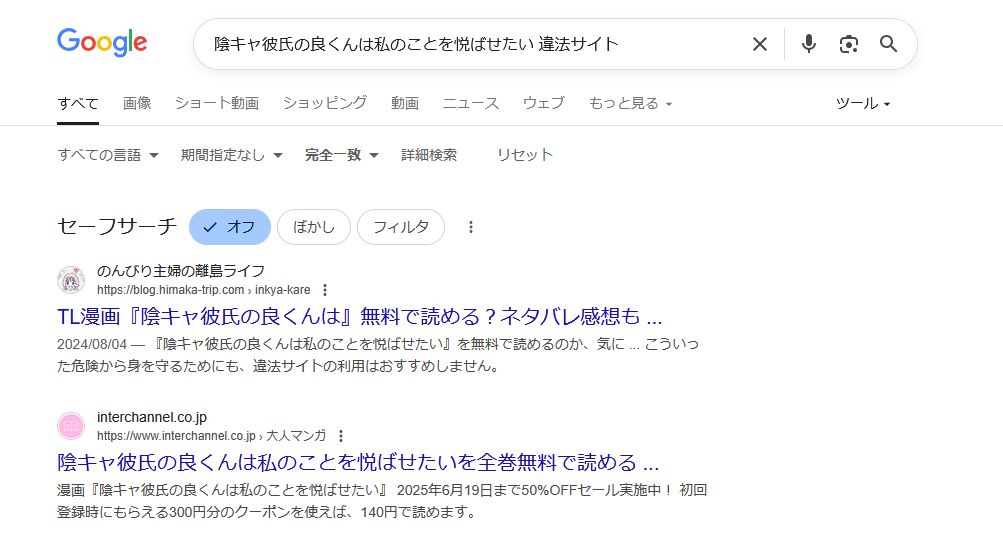Click the 詳細検索 link
The height and width of the screenshot is (547, 1003).
(x=429, y=155)
